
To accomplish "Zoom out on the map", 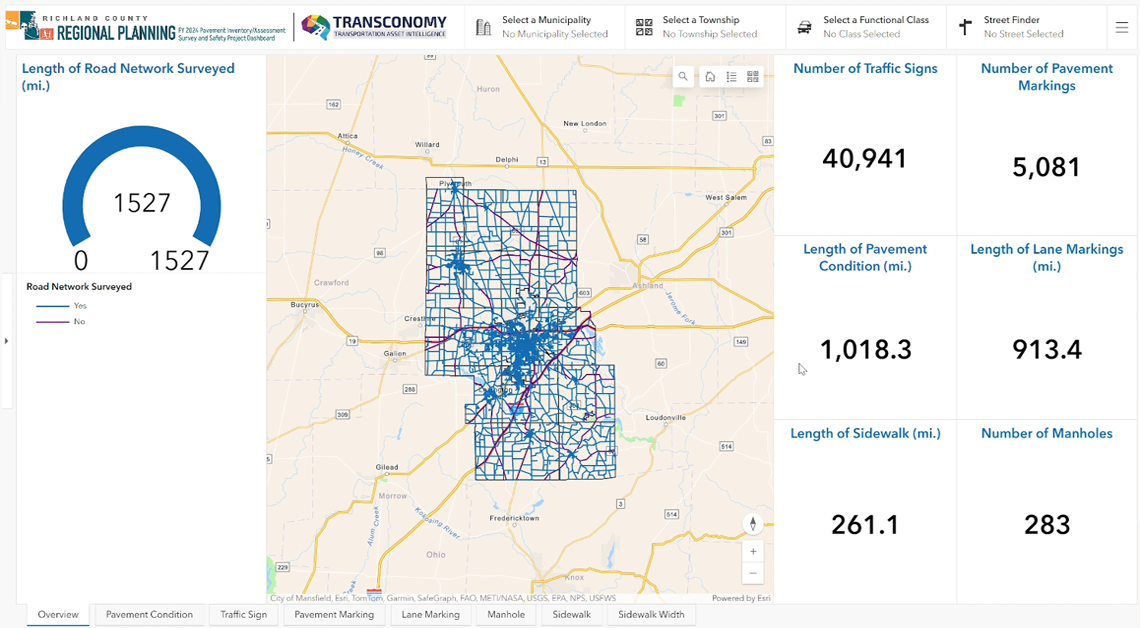I will pyautogui.click(x=753, y=573).
